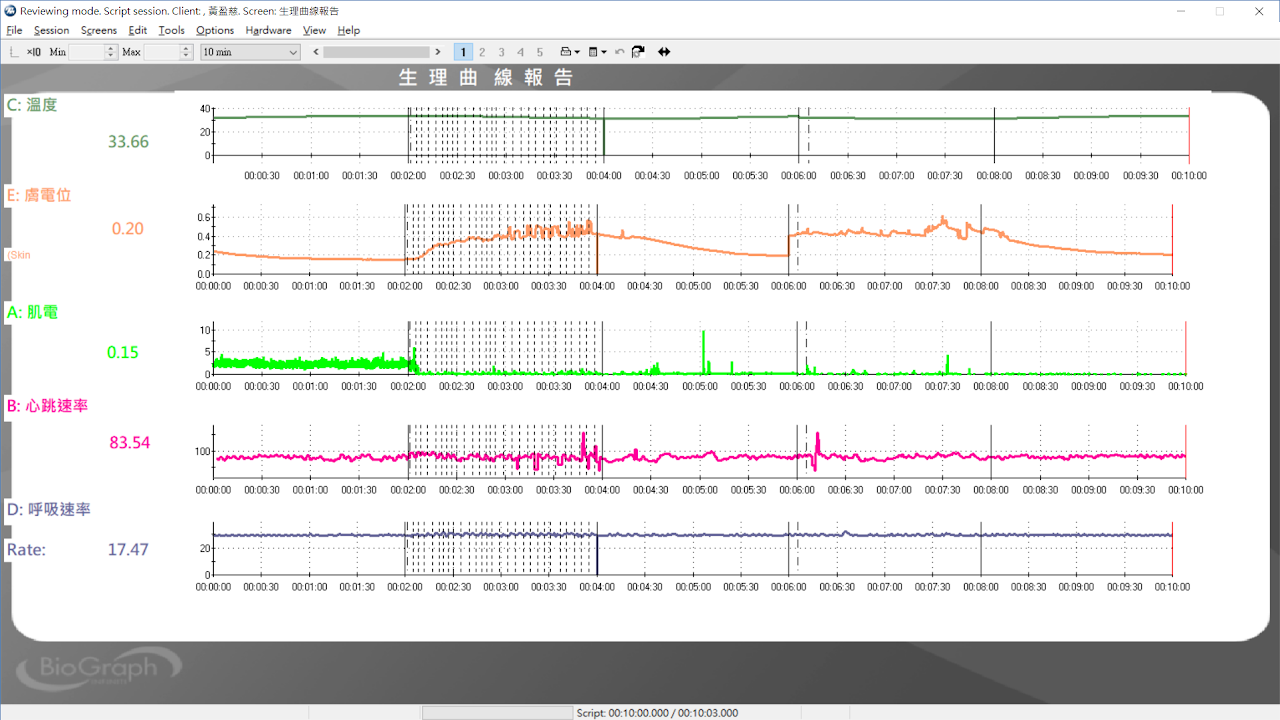
Task: Switch to screen page 2
Action: [x=482, y=52]
